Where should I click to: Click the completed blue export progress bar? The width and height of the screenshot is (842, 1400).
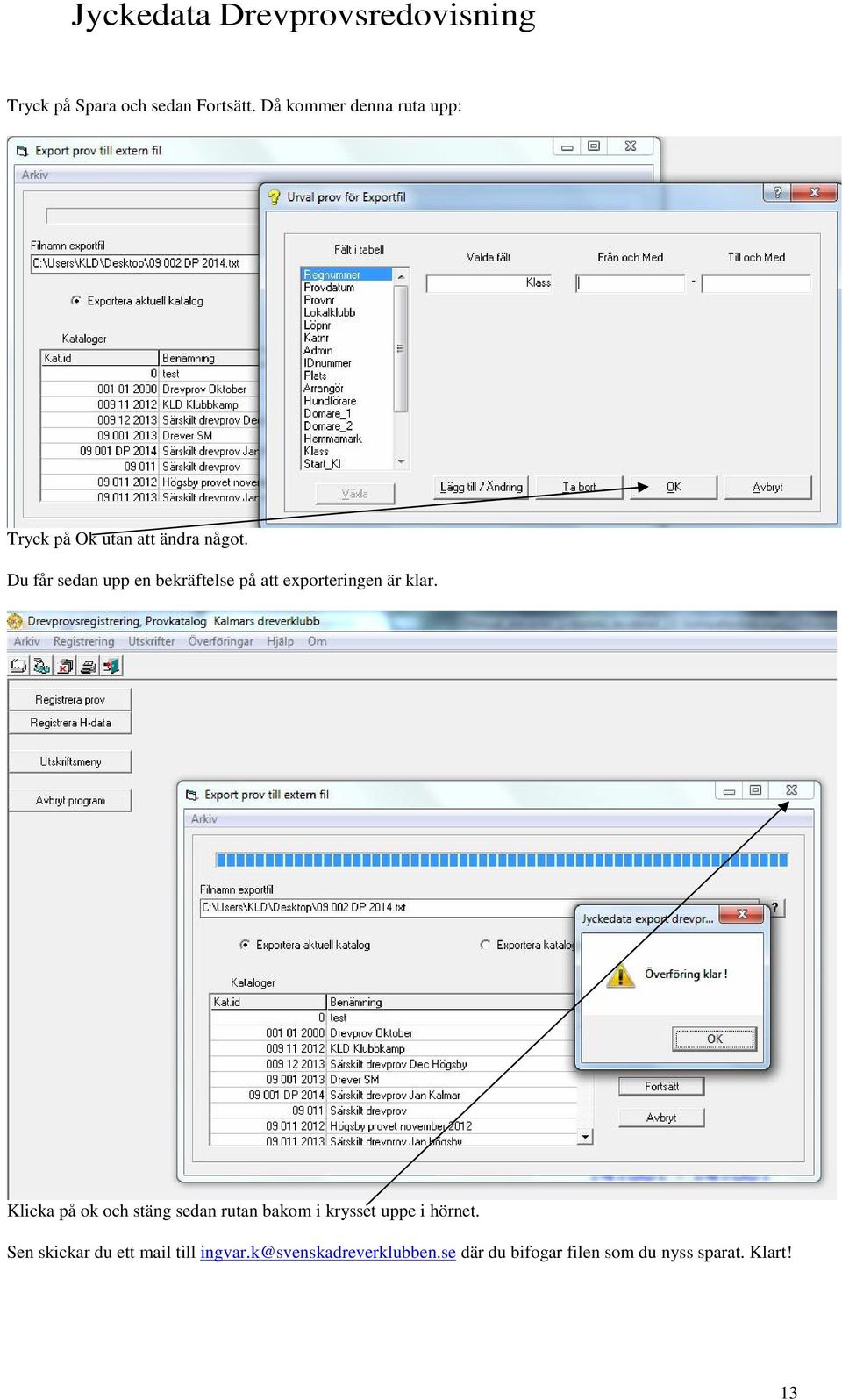502,860
